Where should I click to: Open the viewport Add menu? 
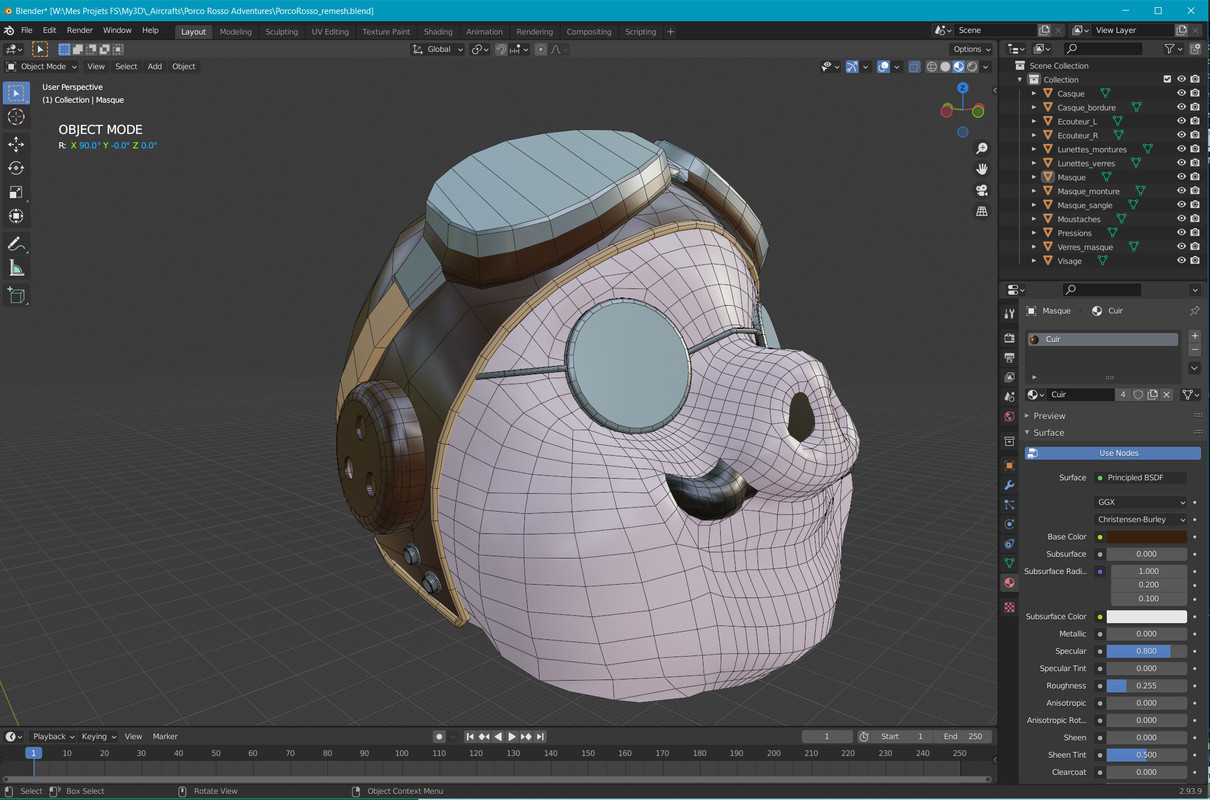[x=154, y=67]
